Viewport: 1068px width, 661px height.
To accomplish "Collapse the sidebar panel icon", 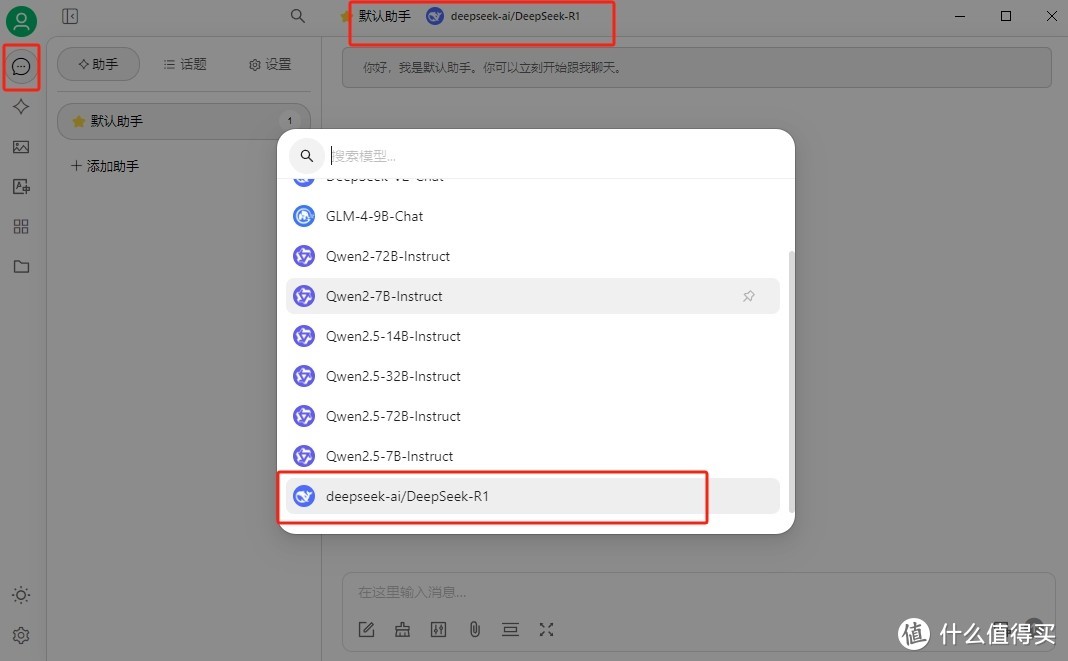I will [x=70, y=16].
